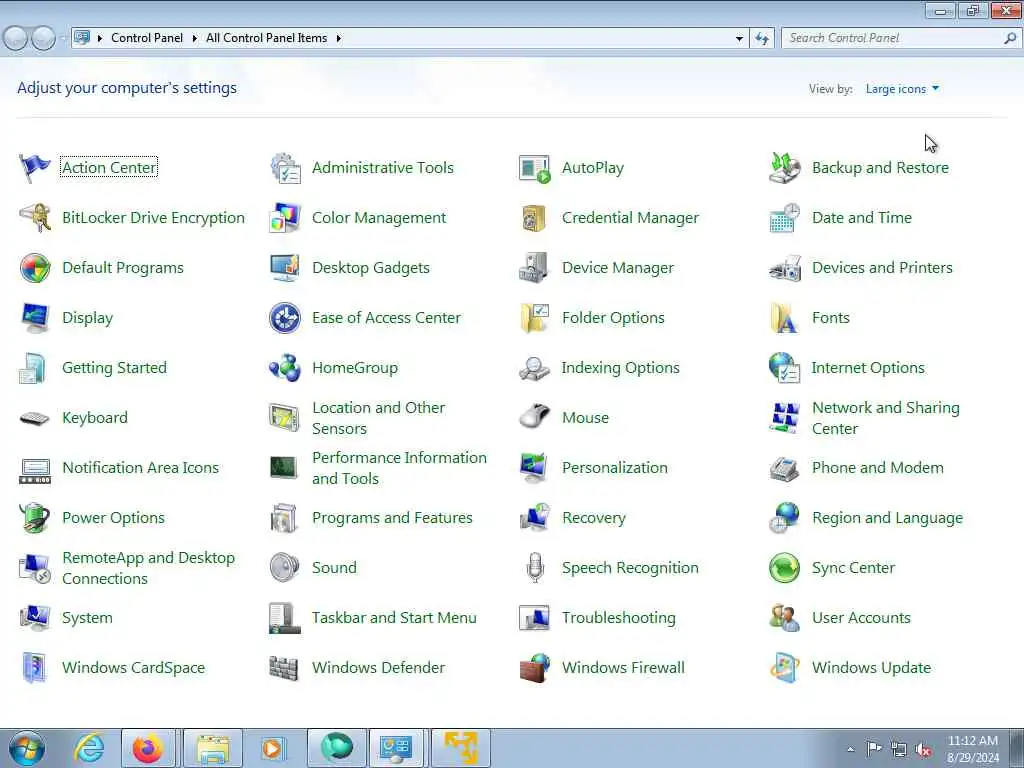Screen dimensions: 1024x768
Task: Open the Internet Options globe icon
Action: click(x=785, y=368)
